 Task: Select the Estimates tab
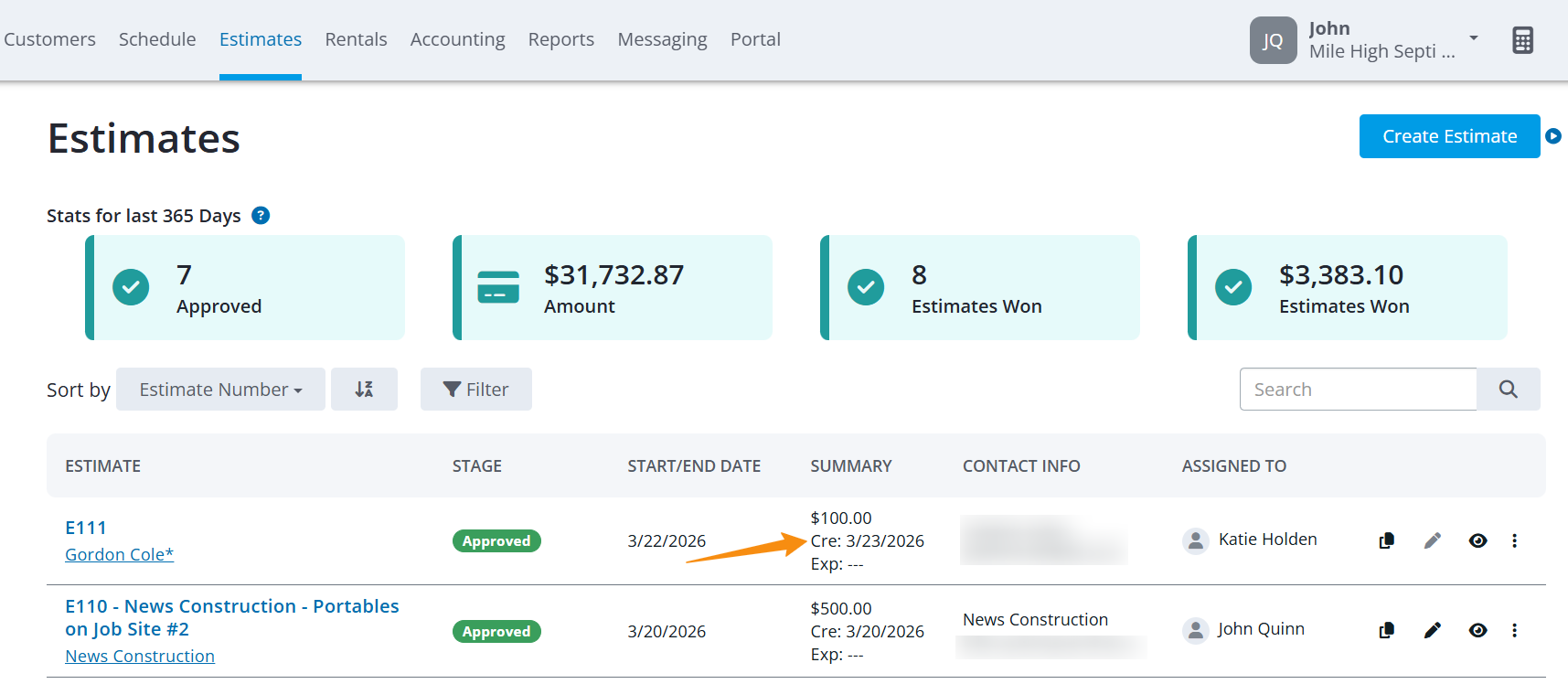click(261, 39)
